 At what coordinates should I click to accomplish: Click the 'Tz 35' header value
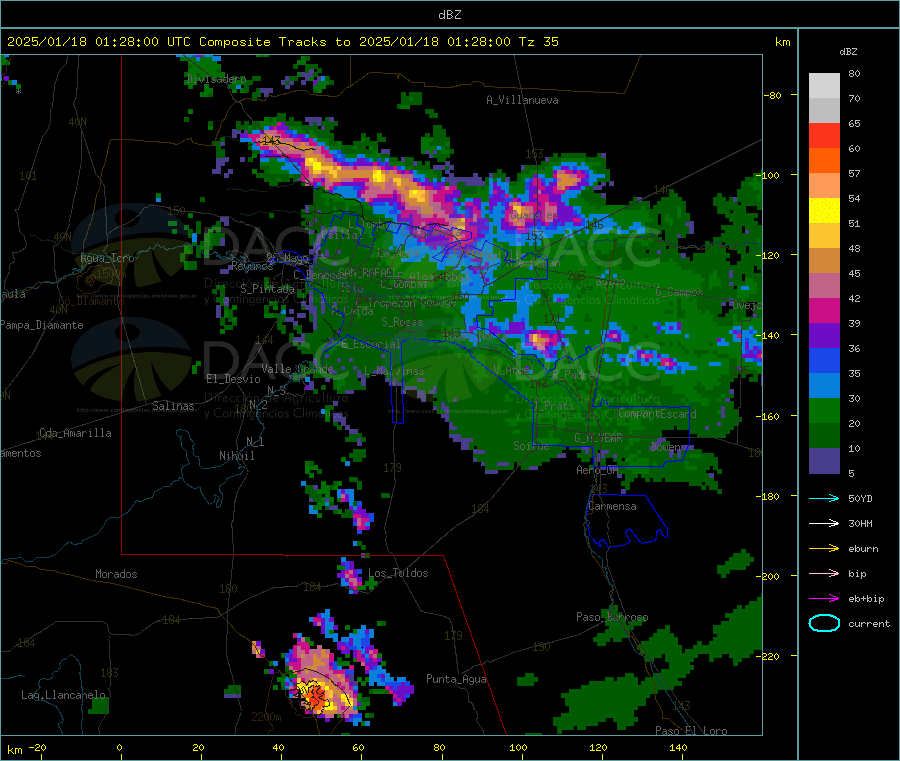(538, 42)
